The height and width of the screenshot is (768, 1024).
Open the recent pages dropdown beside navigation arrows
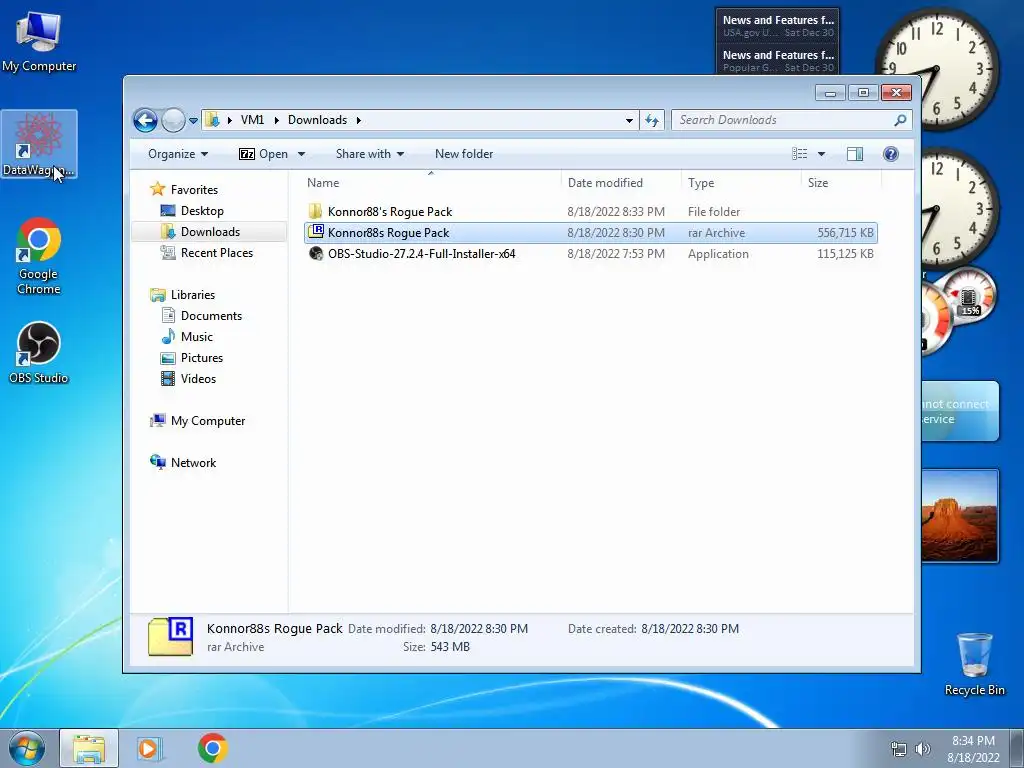pos(193,121)
